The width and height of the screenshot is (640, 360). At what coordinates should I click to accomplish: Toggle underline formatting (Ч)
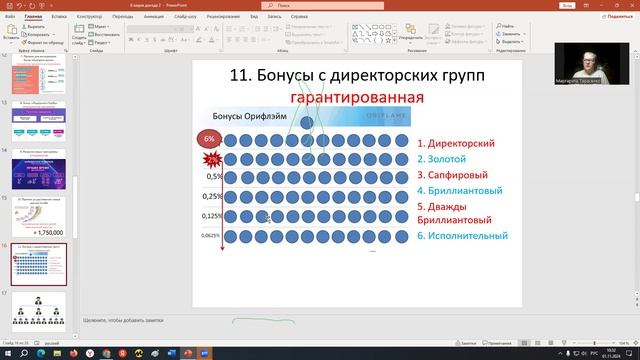(147, 40)
